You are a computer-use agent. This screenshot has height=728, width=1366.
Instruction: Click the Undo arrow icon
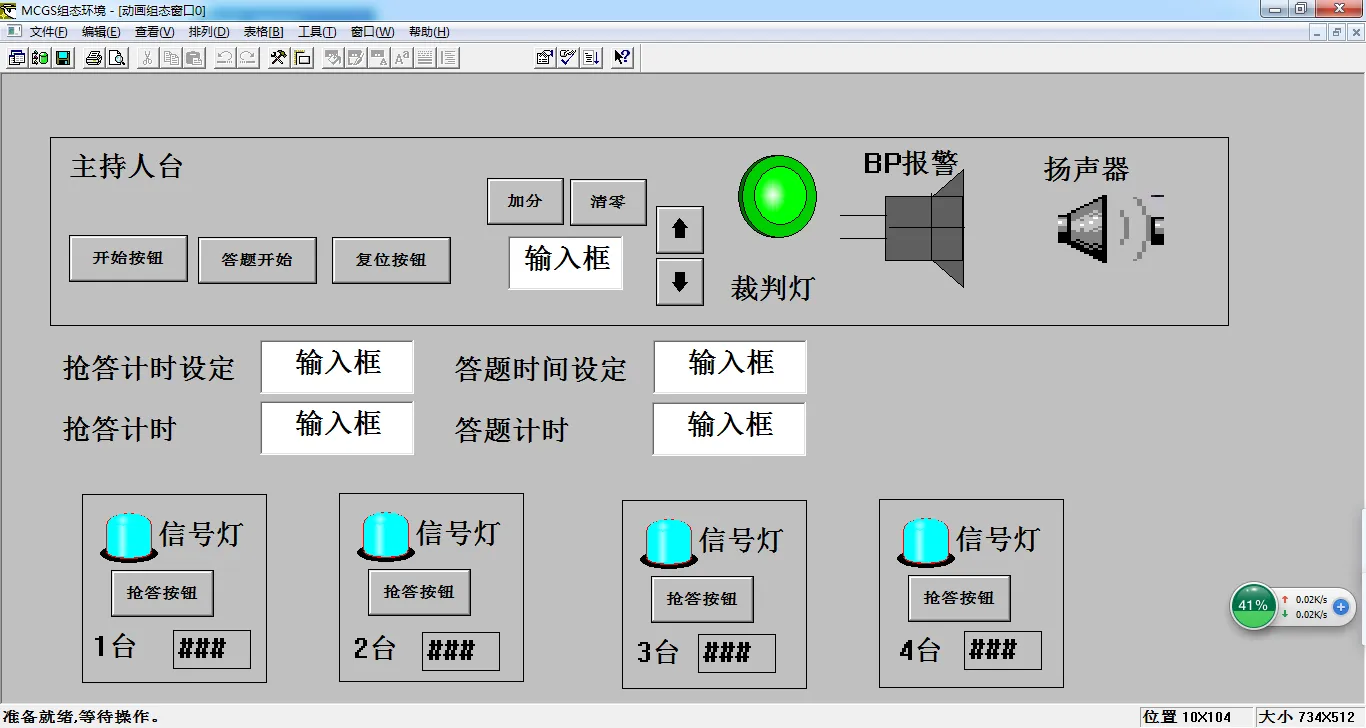point(226,57)
